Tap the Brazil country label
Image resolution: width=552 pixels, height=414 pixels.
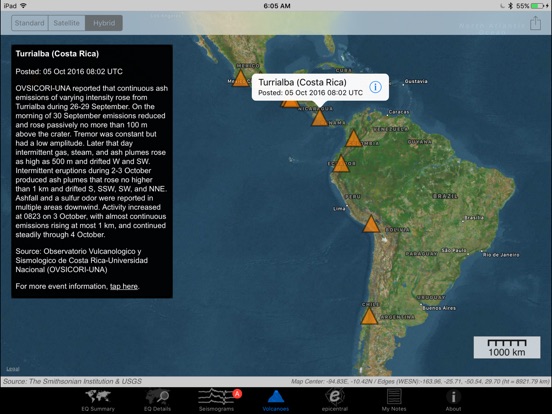pyautogui.click(x=445, y=196)
